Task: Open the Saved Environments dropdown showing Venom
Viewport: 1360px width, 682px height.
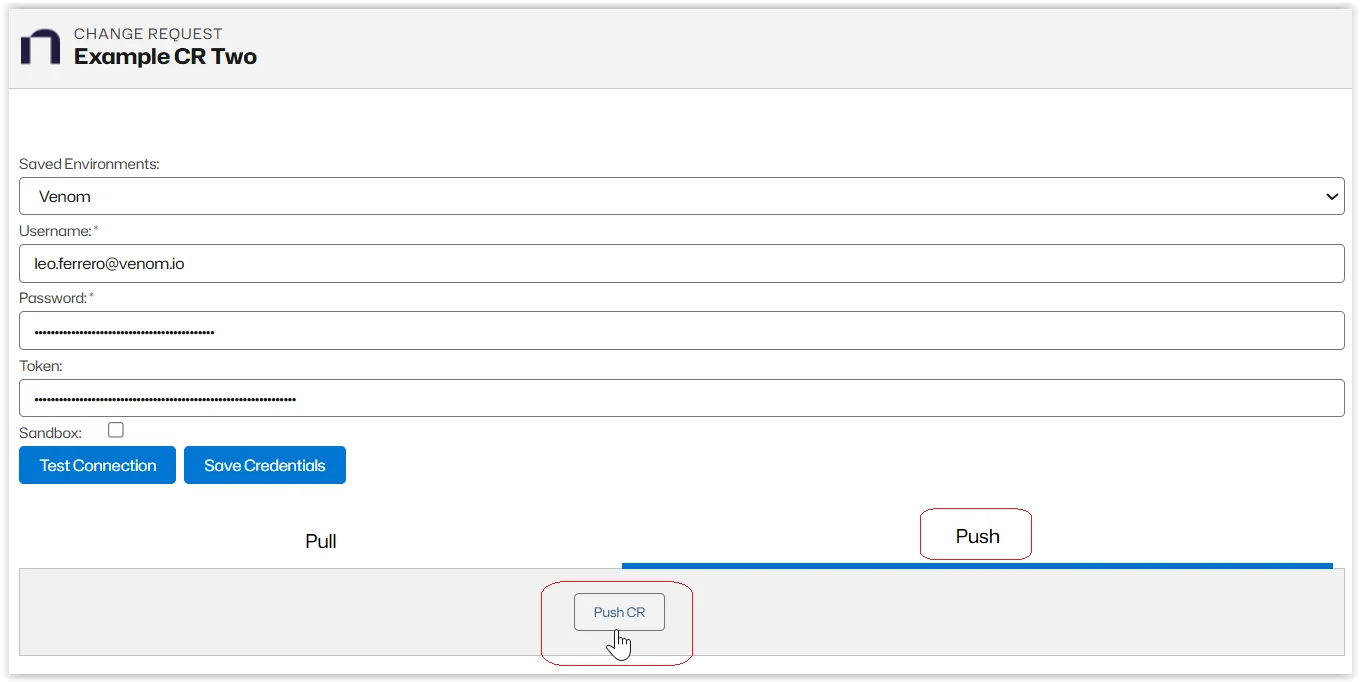Action: coord(680,196)
